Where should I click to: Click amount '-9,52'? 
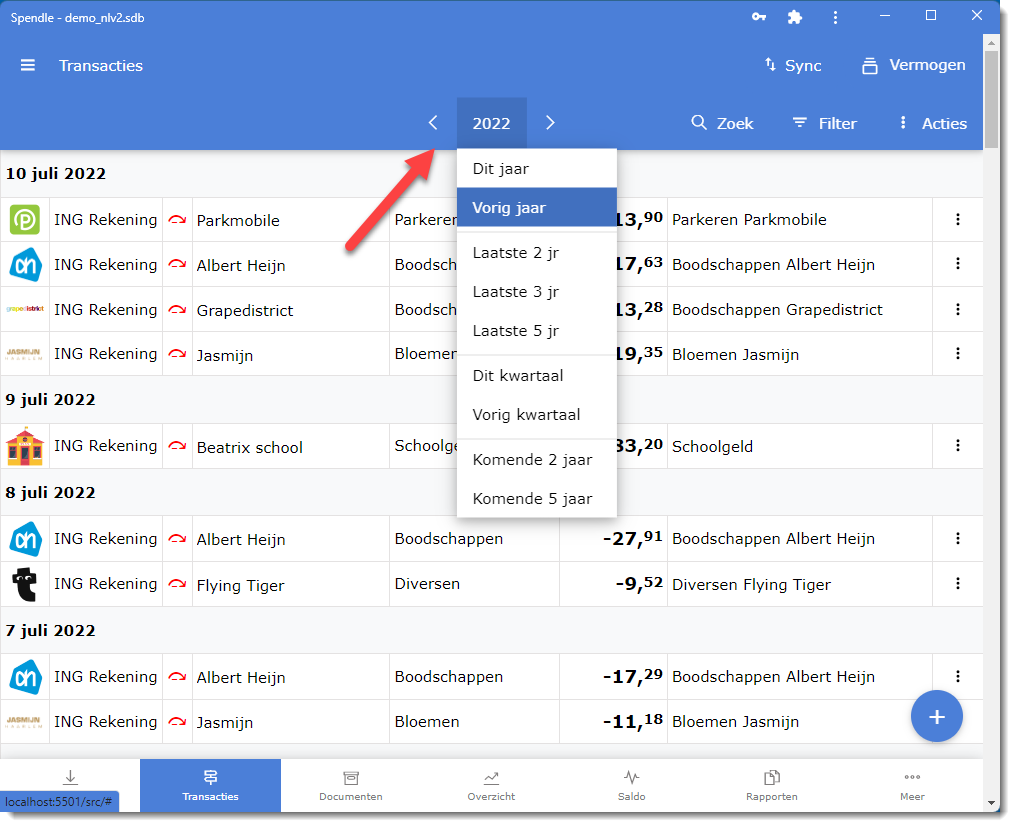(639, 584)
